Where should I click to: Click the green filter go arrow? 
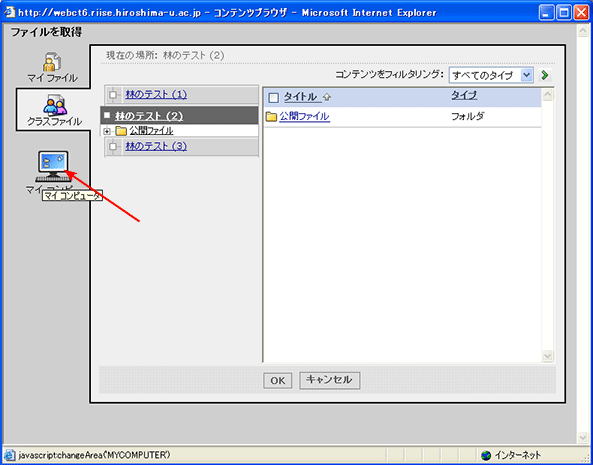[x=545, y=76]
